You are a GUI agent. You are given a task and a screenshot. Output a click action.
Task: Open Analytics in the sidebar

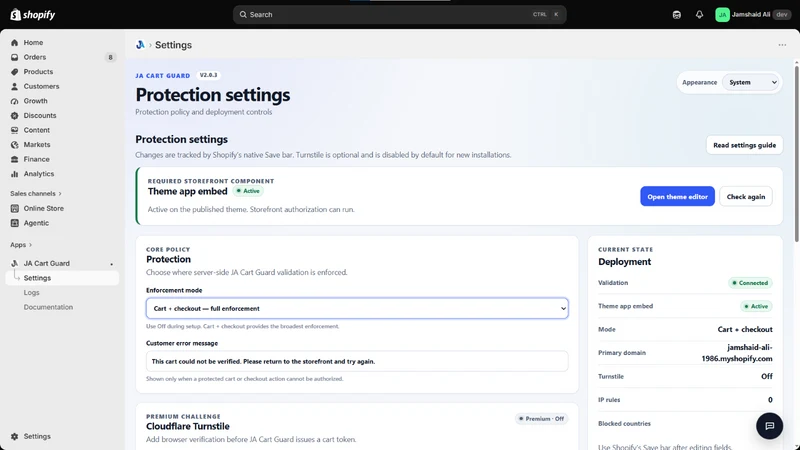click(x=39, y=174)
